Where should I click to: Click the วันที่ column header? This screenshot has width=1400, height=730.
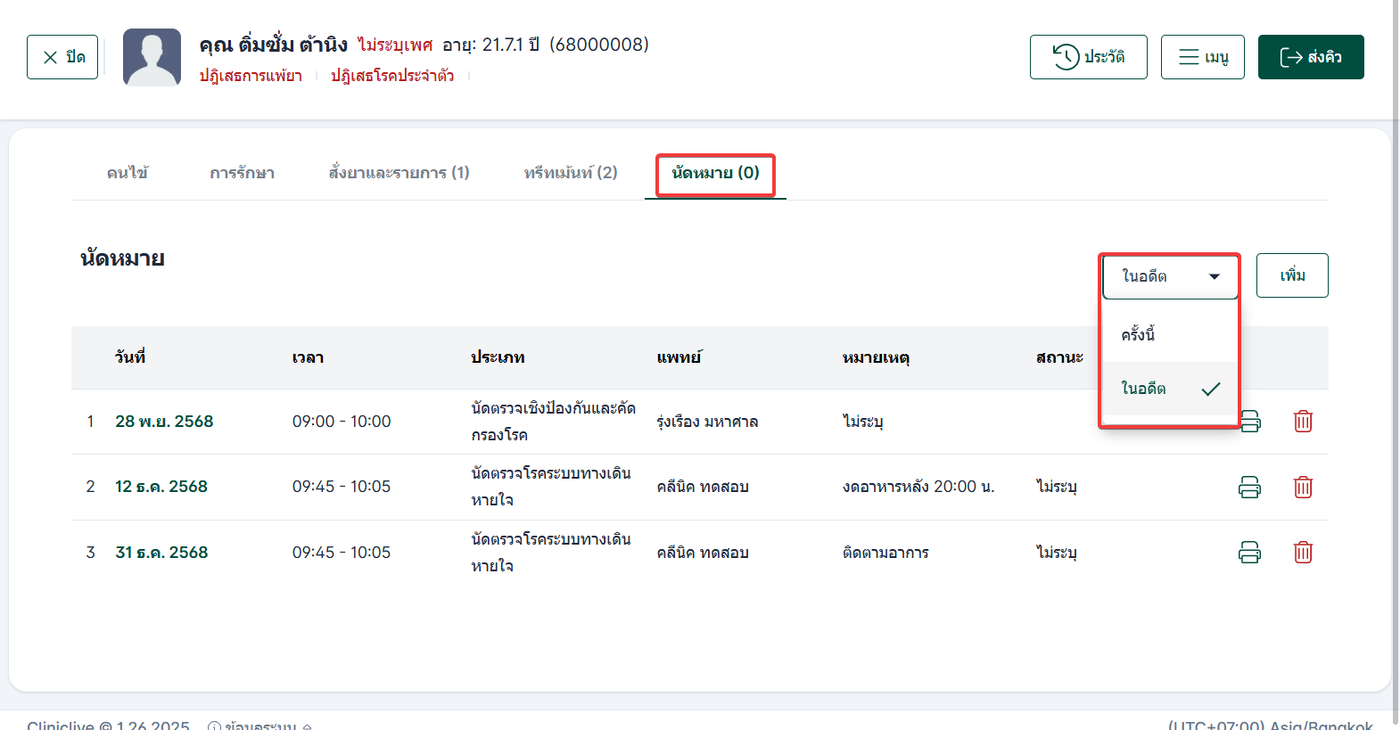[x=130, y=357]
